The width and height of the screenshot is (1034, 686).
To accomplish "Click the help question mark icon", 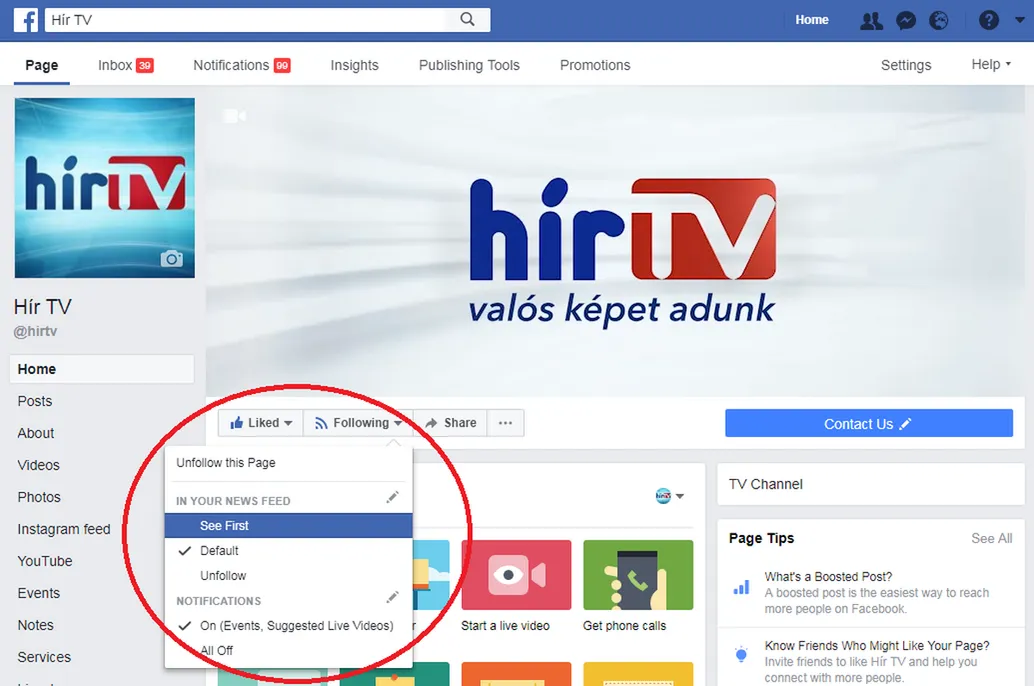I will point(988,20).
